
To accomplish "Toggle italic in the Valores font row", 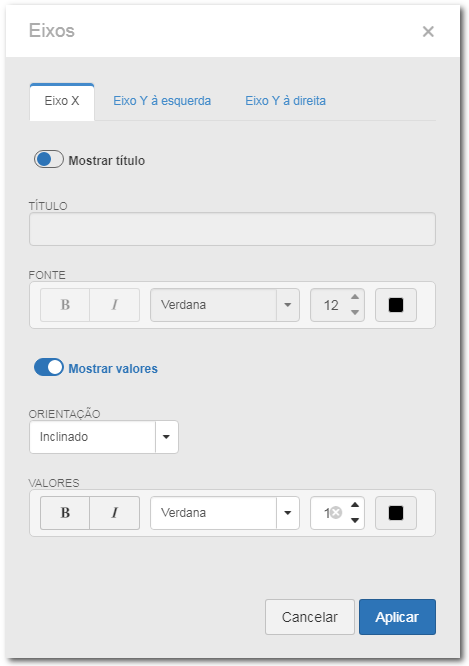I will point(115,513).
